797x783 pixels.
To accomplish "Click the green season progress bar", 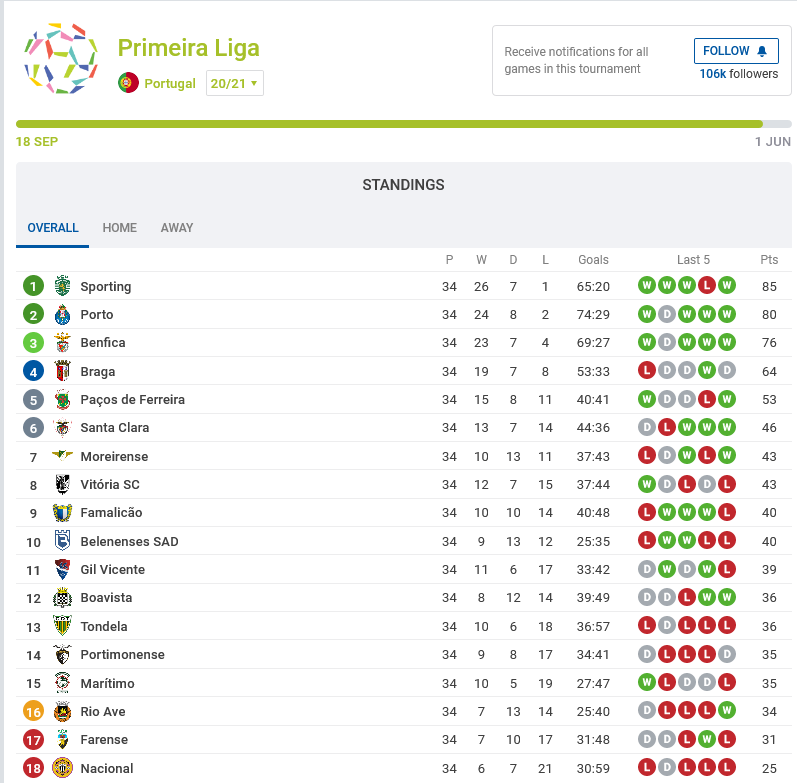I will coord(389,124).
